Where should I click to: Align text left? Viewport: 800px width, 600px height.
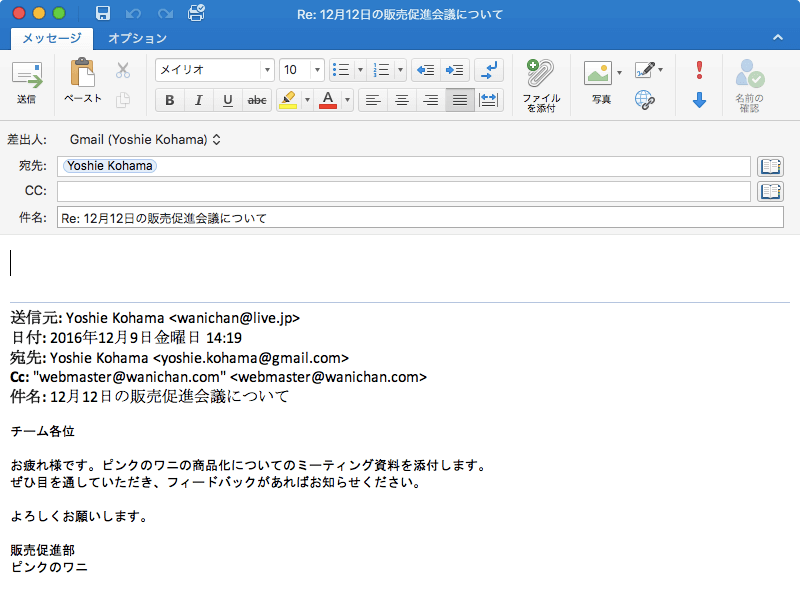coord(373,100)
